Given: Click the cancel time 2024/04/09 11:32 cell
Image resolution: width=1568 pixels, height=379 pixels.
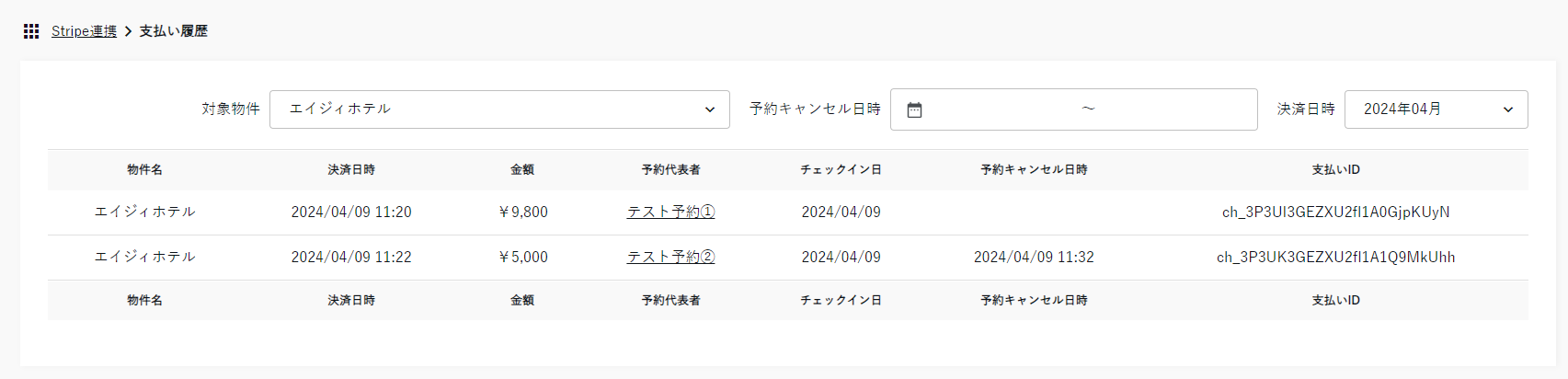Looking at the screenshot, I should [x=1034, y=258].
